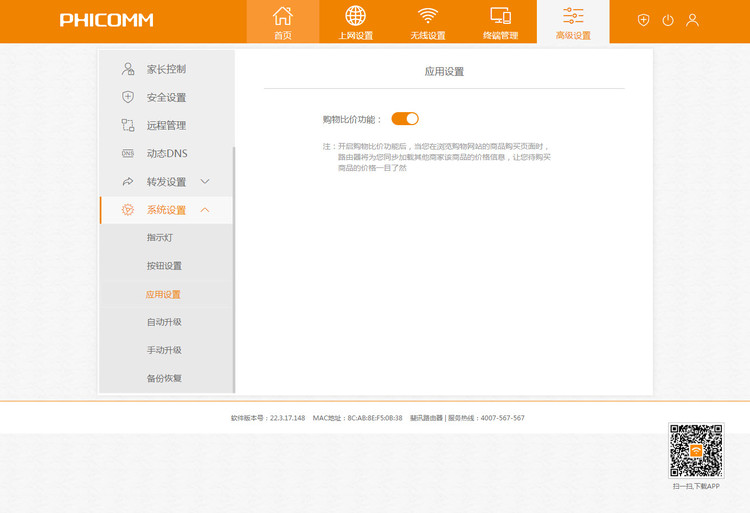The height and width of the screenshot is (513, 750).
Task: Open 手动升级 submenu item
Action: point(166,350)
